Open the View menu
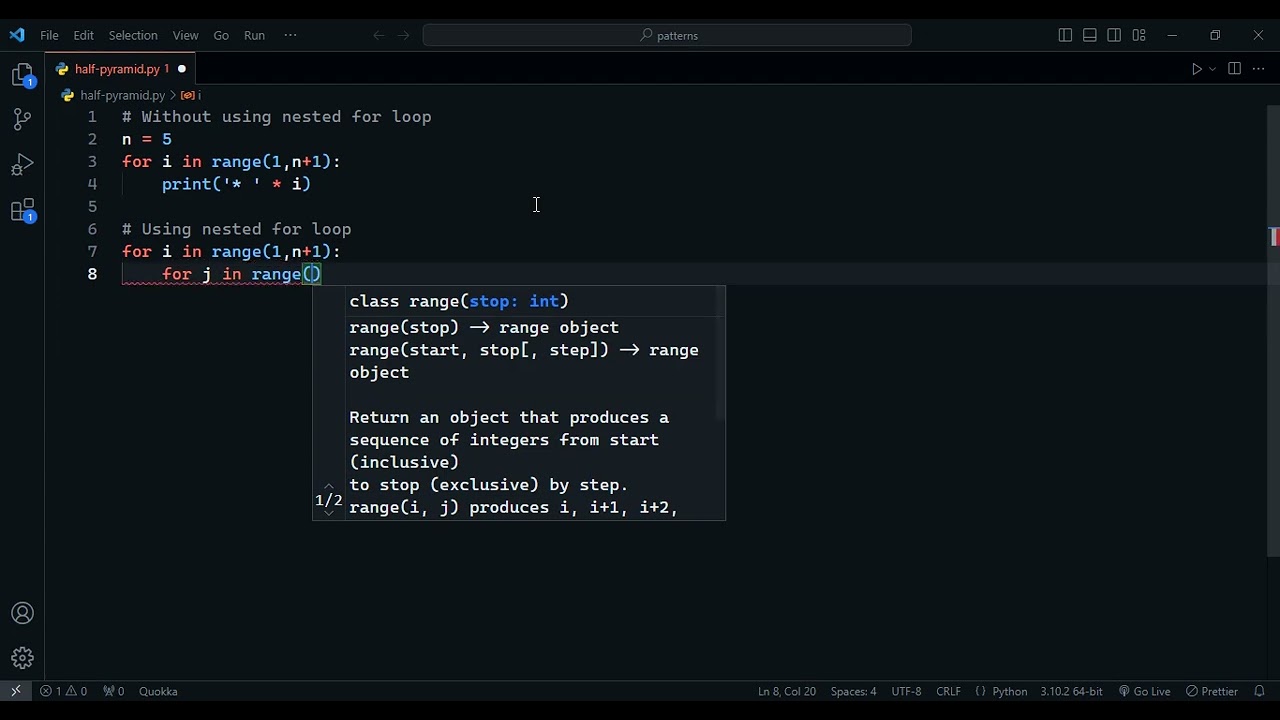Image resolution: width=1280 pixels, height=720 pixels. 185,35
